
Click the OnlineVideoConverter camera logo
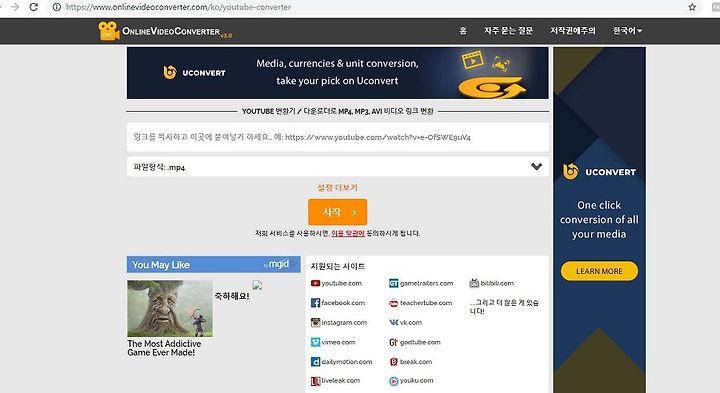[x=108, y=31]
